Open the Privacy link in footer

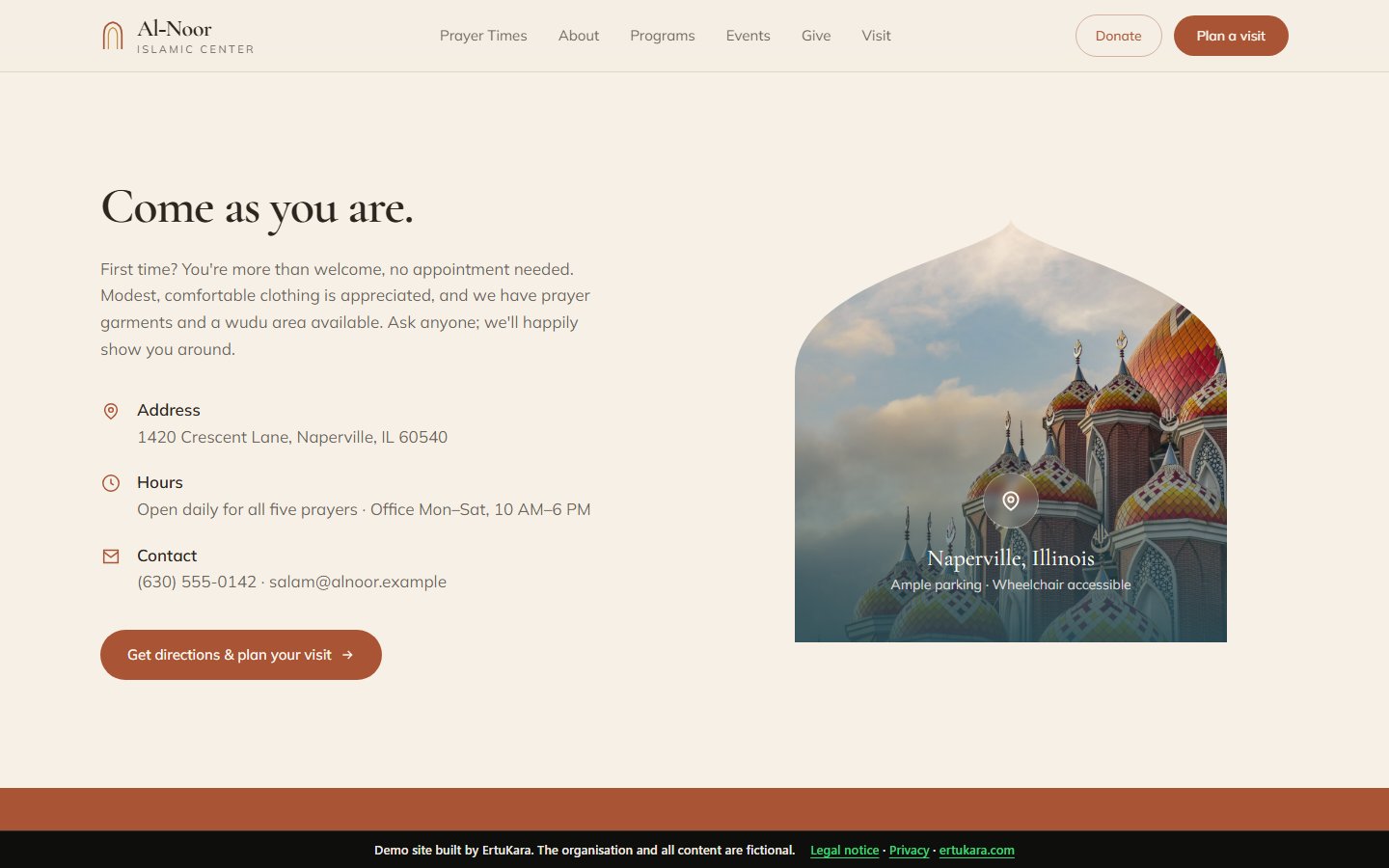pos(909,851)
